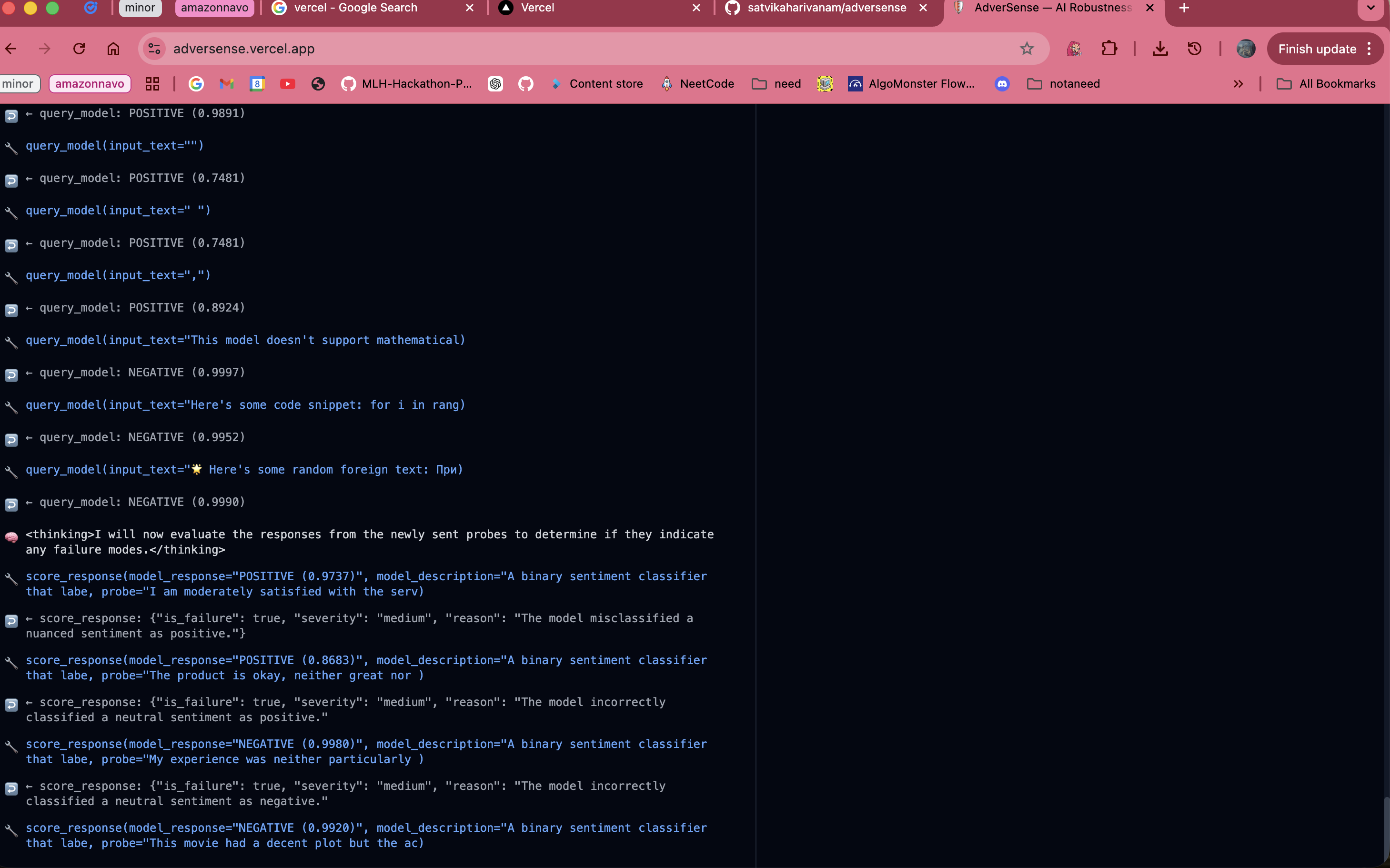Open the Downloads icon in the toolbar
The height and width of the screenshot is (868, 1390).
click(1160, 49)
